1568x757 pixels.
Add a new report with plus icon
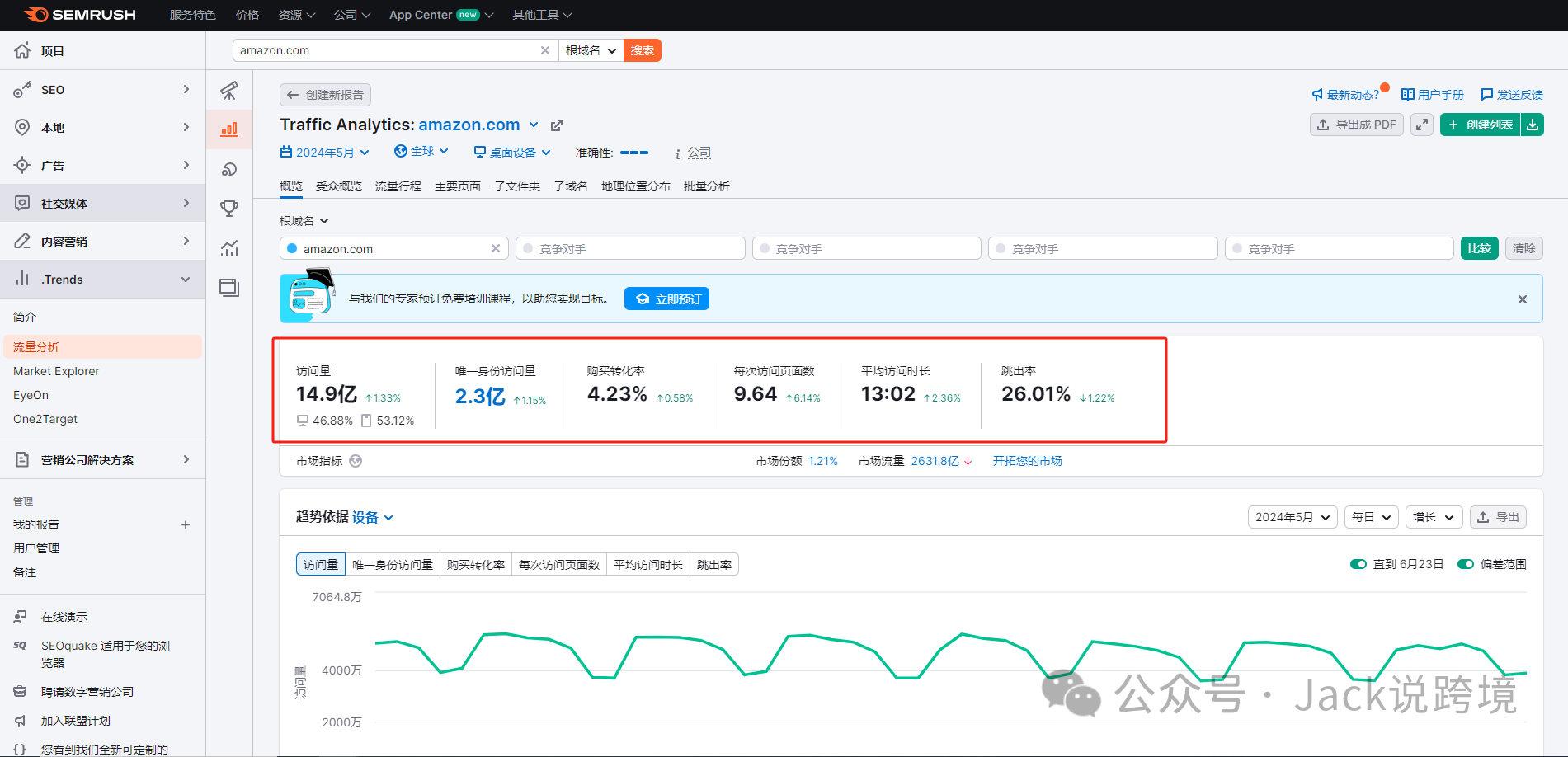pyautogui.click(x=186, y=524)
